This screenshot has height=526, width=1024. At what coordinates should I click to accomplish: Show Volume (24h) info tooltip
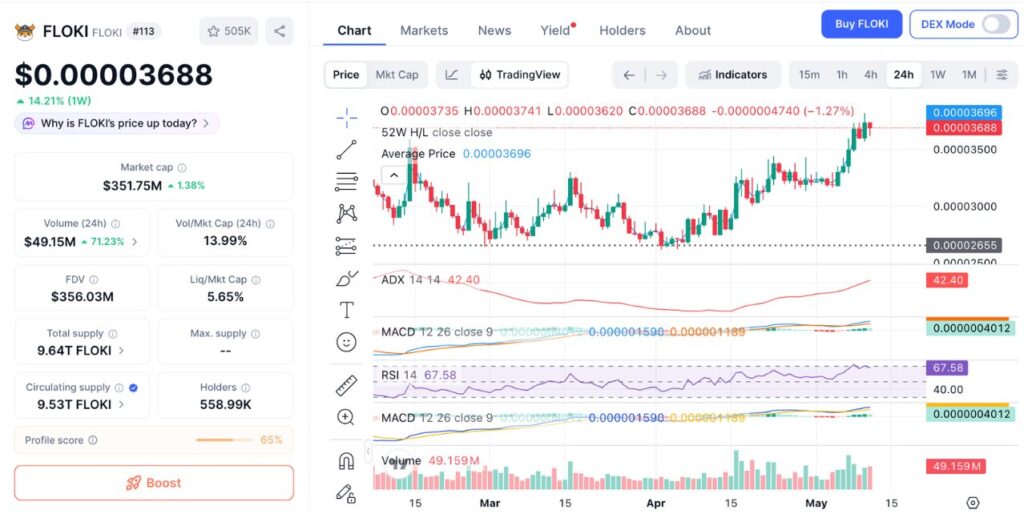116,223
